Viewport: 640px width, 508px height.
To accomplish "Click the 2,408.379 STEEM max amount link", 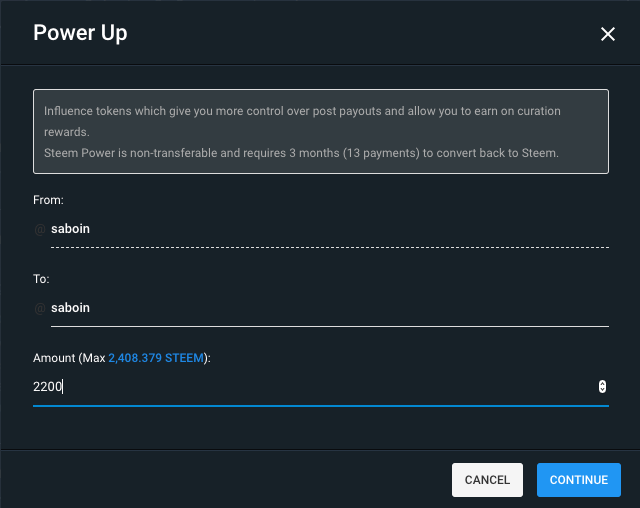I will (156, 358).
